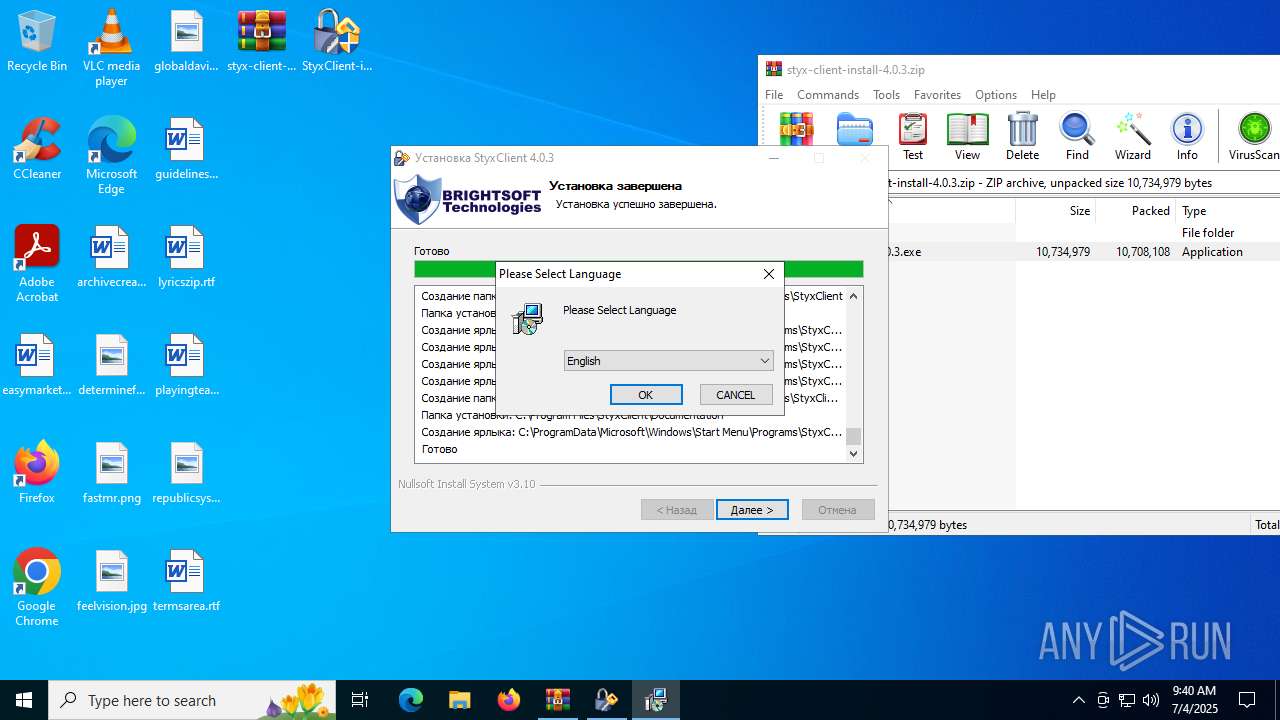The height and width of the screenshot is (720, 1280).
Task: Open notification center on taskbar
Action: pos(1247,700)
